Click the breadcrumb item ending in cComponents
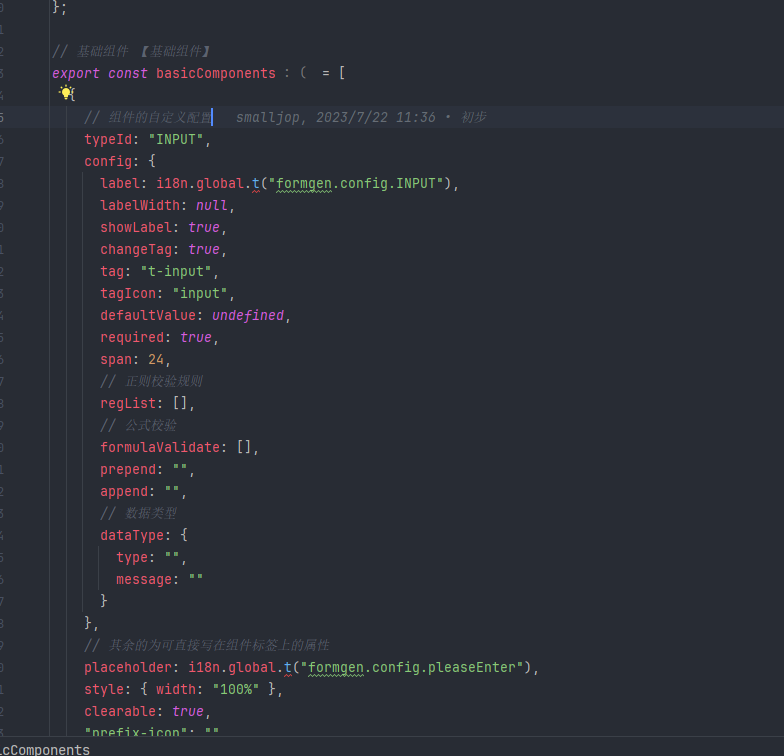Viewport: 784px width, 756px height. pyautogui.click(x=45, y=750)
